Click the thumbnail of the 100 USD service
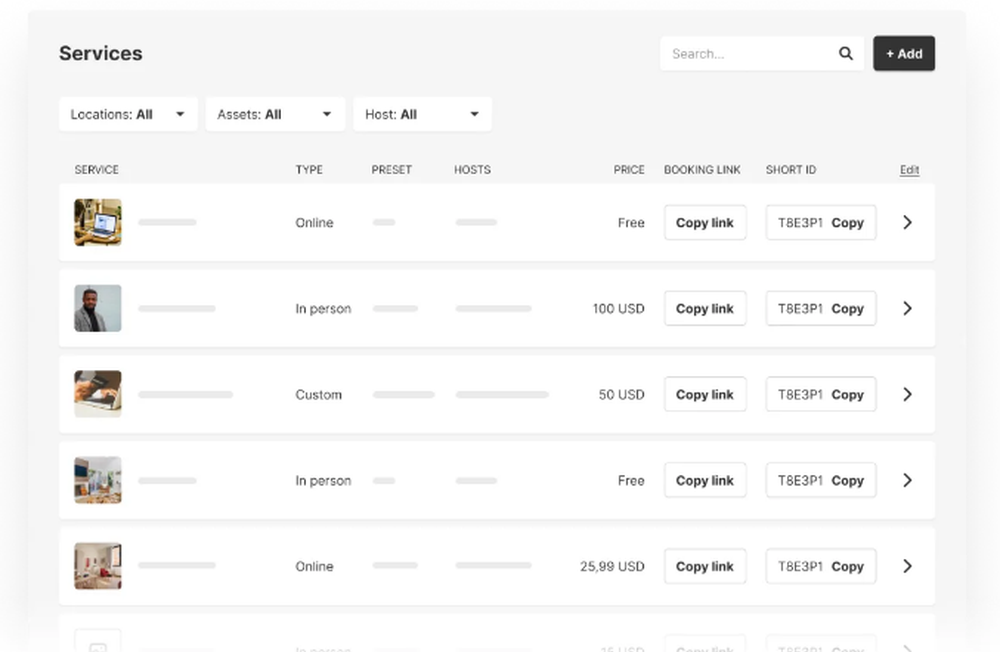1000x652 pixels. (97, 308)
